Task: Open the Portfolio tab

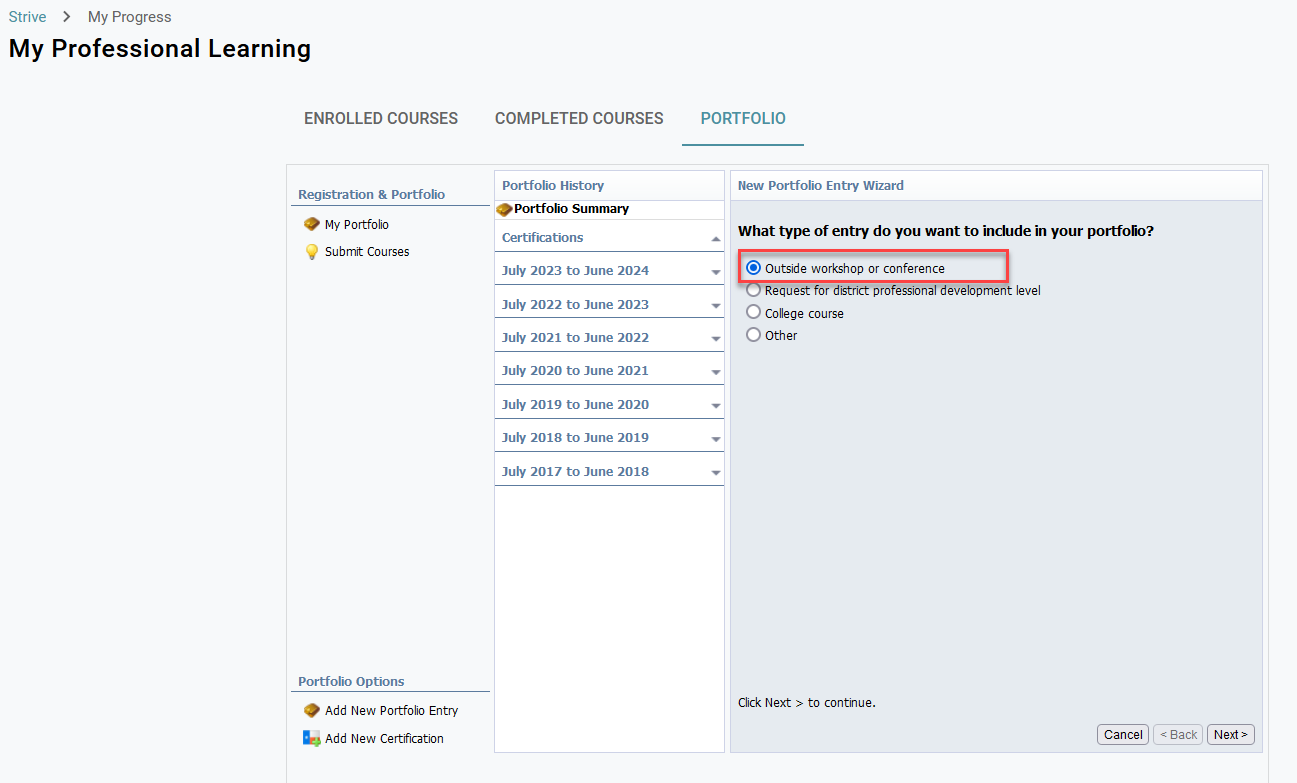Action: pyautogui.click(x=743, y=119)
